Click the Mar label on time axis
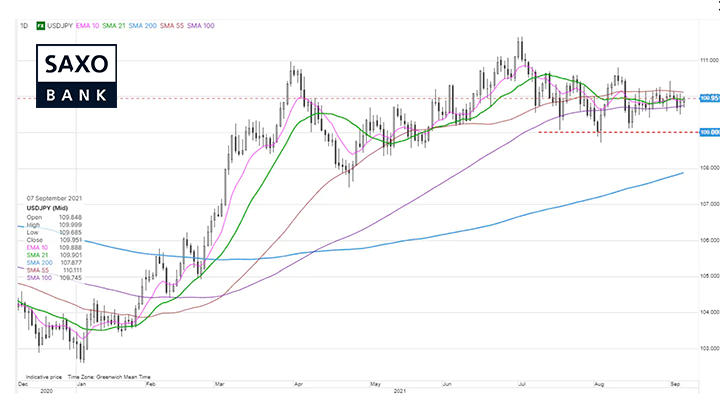720x403 pixels. point(219,384)
